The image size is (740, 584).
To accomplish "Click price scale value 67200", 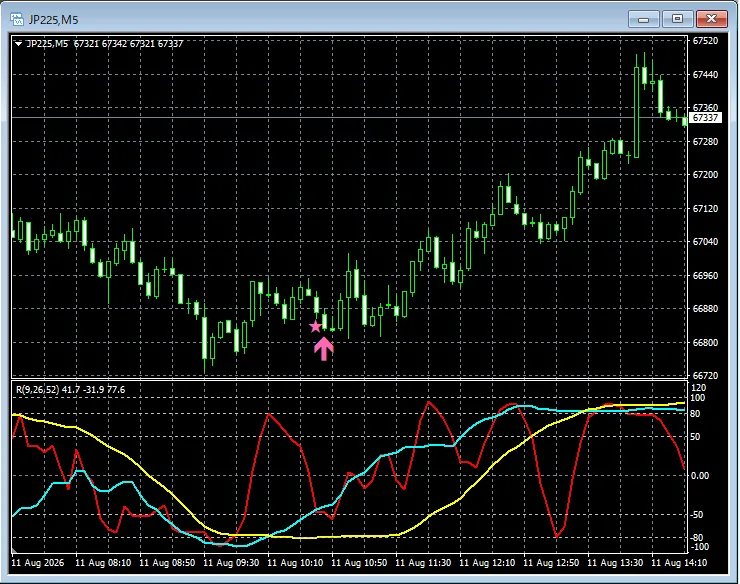I will 705,175.
